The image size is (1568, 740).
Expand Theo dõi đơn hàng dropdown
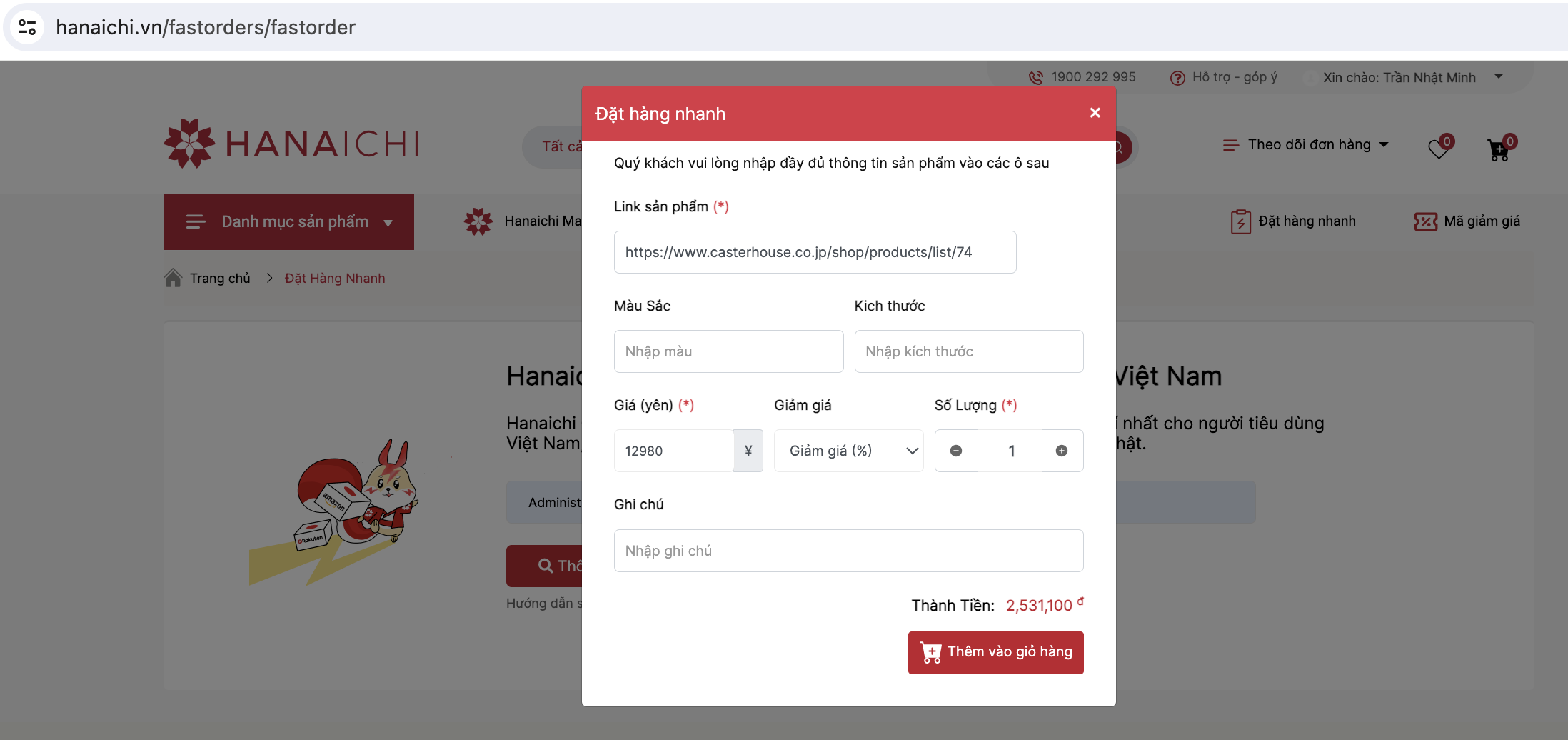pyautogui.click(x=1306, y=145)
